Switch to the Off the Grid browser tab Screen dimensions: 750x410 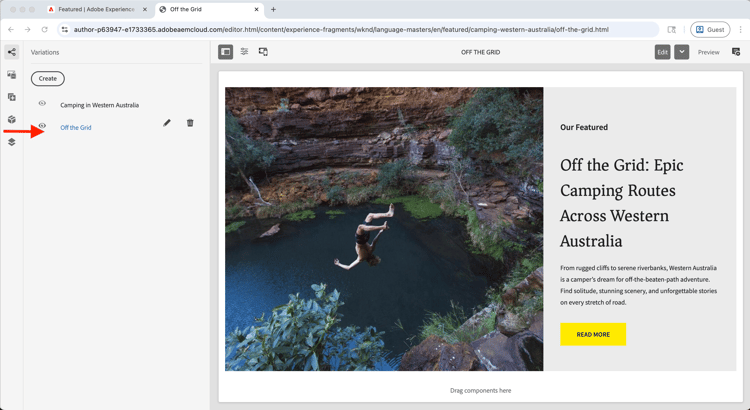click(210, 10)
